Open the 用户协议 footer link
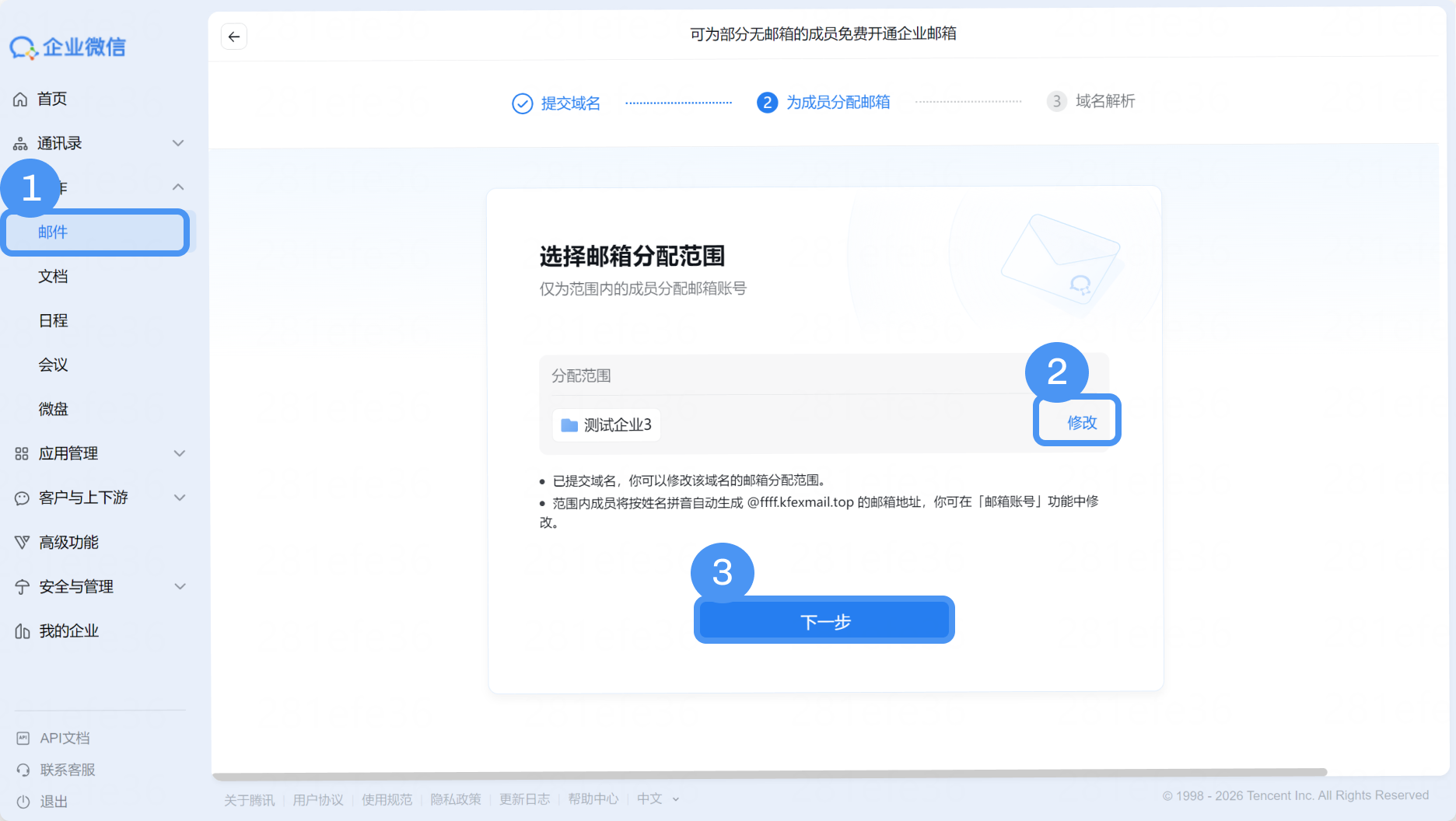Viewport: 1456px width, 821px height. click(318, 799)
